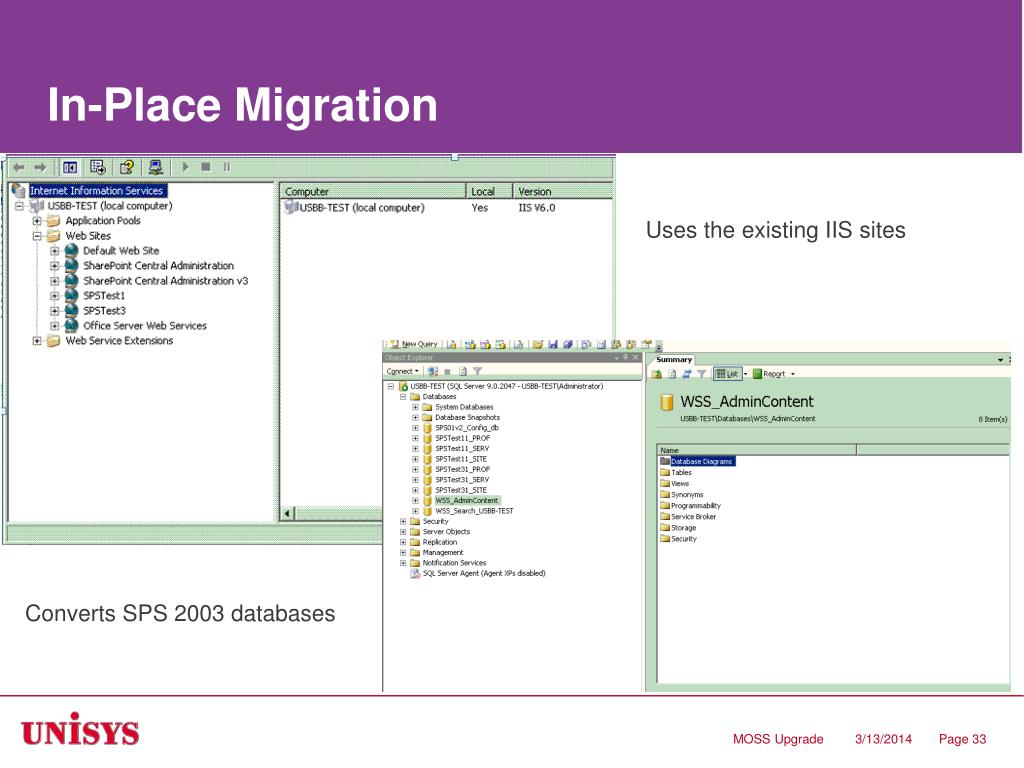
Task: Click the Synchronize arrows icon in Summary toolbar
Action: pyautogui.click(x=686, y=374)
